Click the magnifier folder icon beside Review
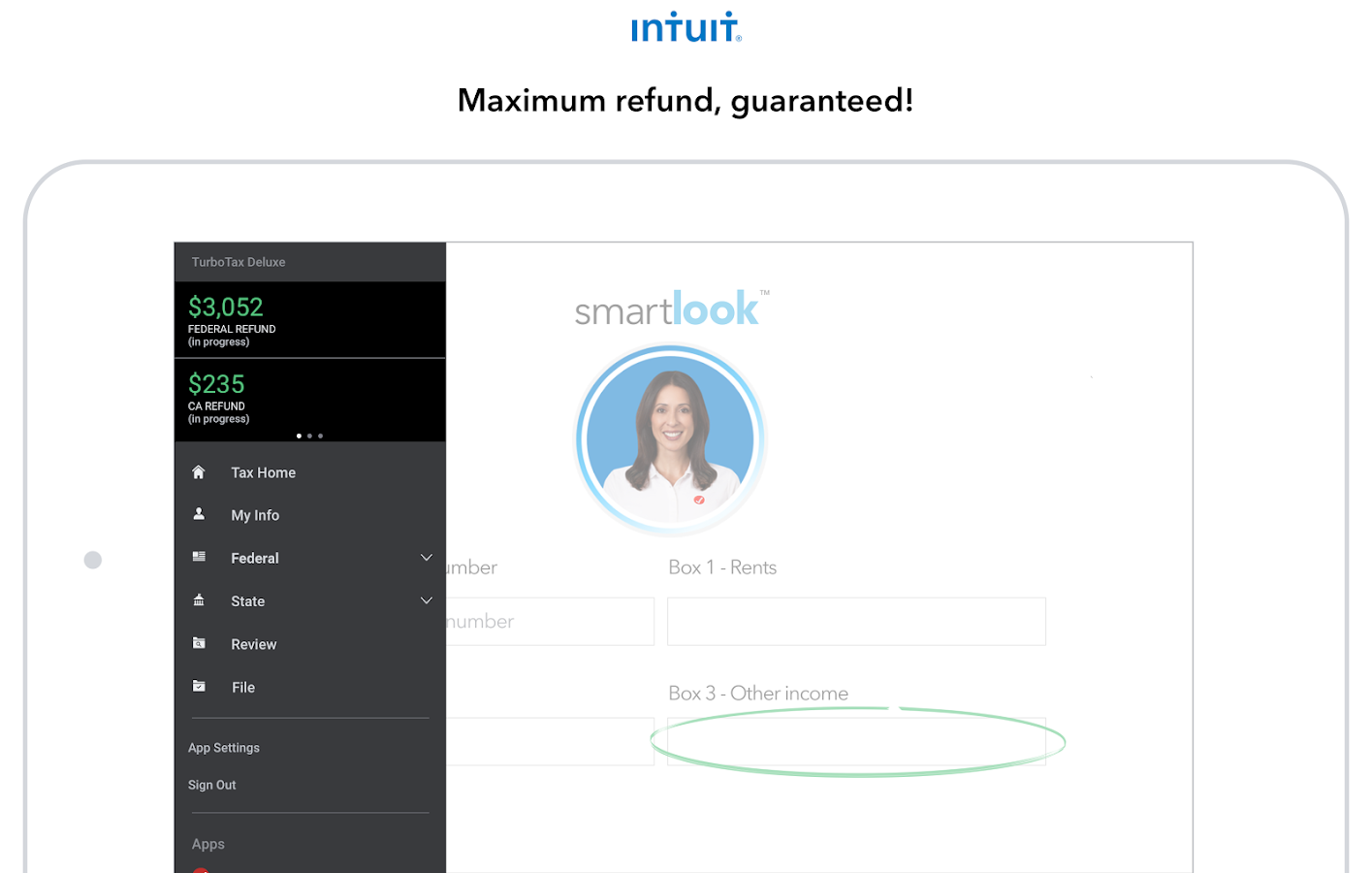The height and width of the screenshot is (873, 1372). 199,643
